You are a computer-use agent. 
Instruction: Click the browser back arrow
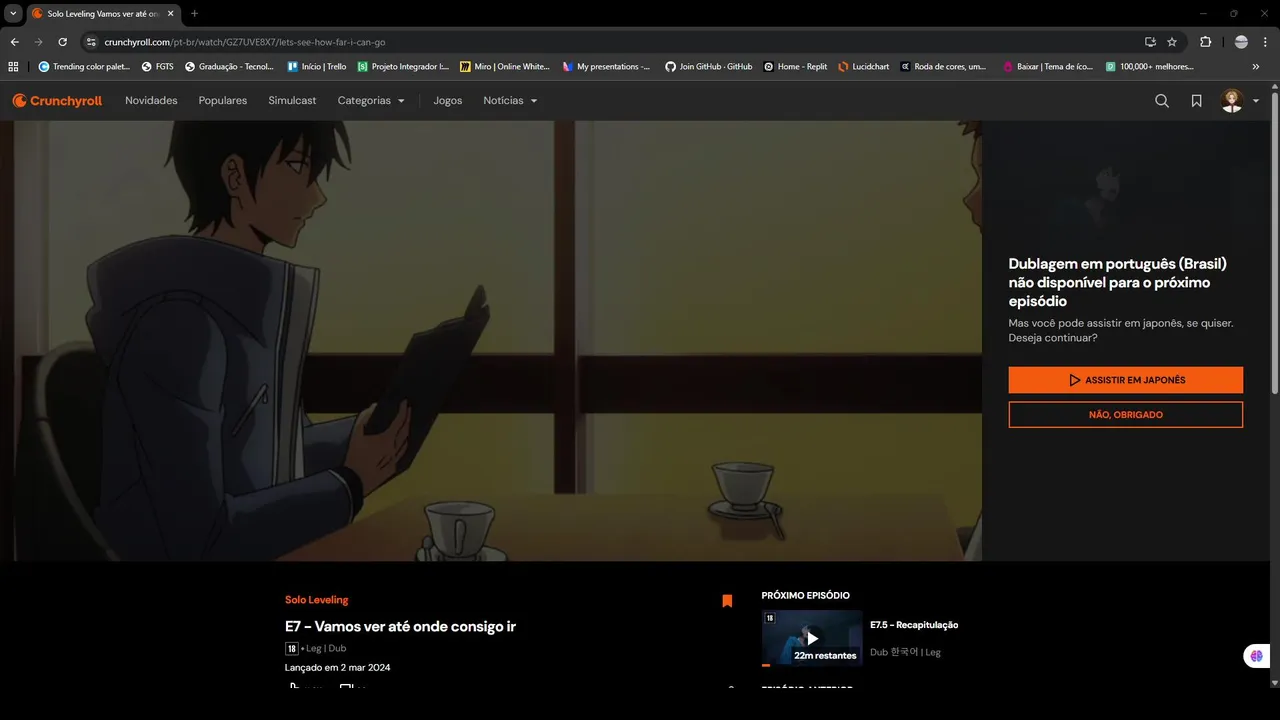14,42
